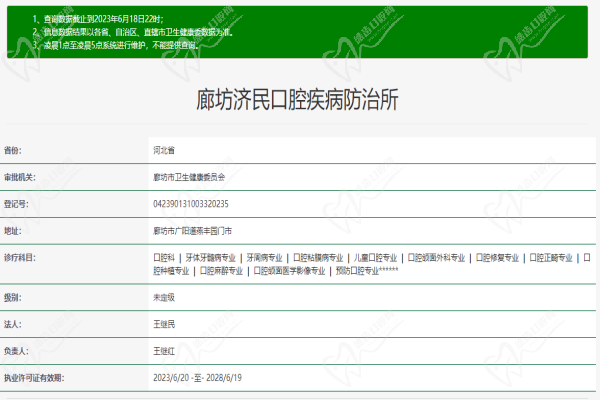Select validity period 2023/6/20 -至- 2028/6/19

[197, 378]
